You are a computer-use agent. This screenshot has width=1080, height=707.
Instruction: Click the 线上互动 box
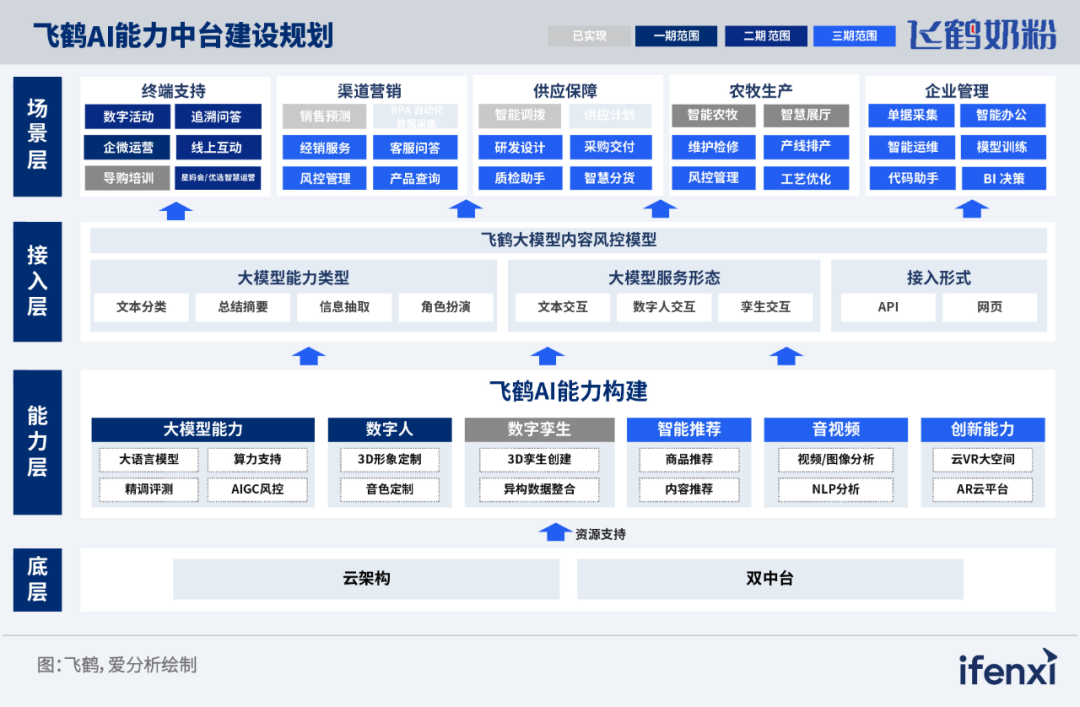tap(218, 147)
